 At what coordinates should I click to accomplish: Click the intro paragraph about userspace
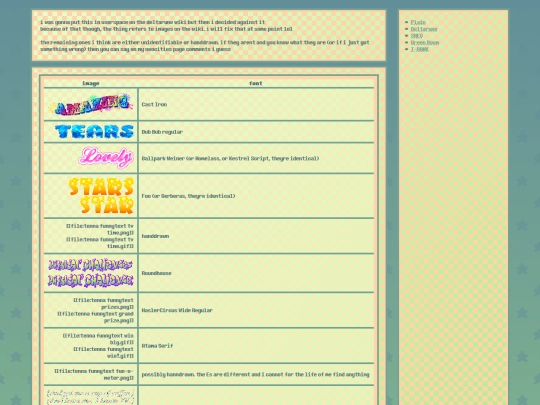(166, 26)
